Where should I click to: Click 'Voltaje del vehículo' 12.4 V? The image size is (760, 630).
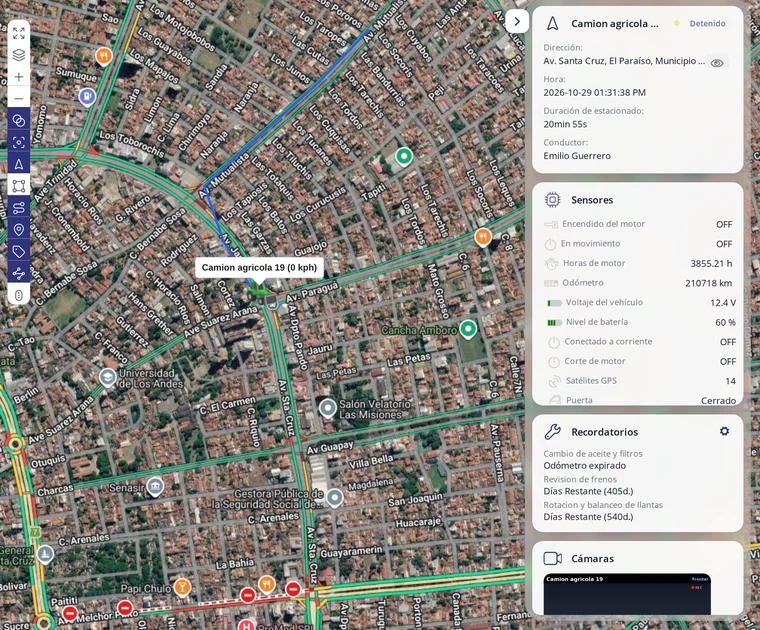723,302
